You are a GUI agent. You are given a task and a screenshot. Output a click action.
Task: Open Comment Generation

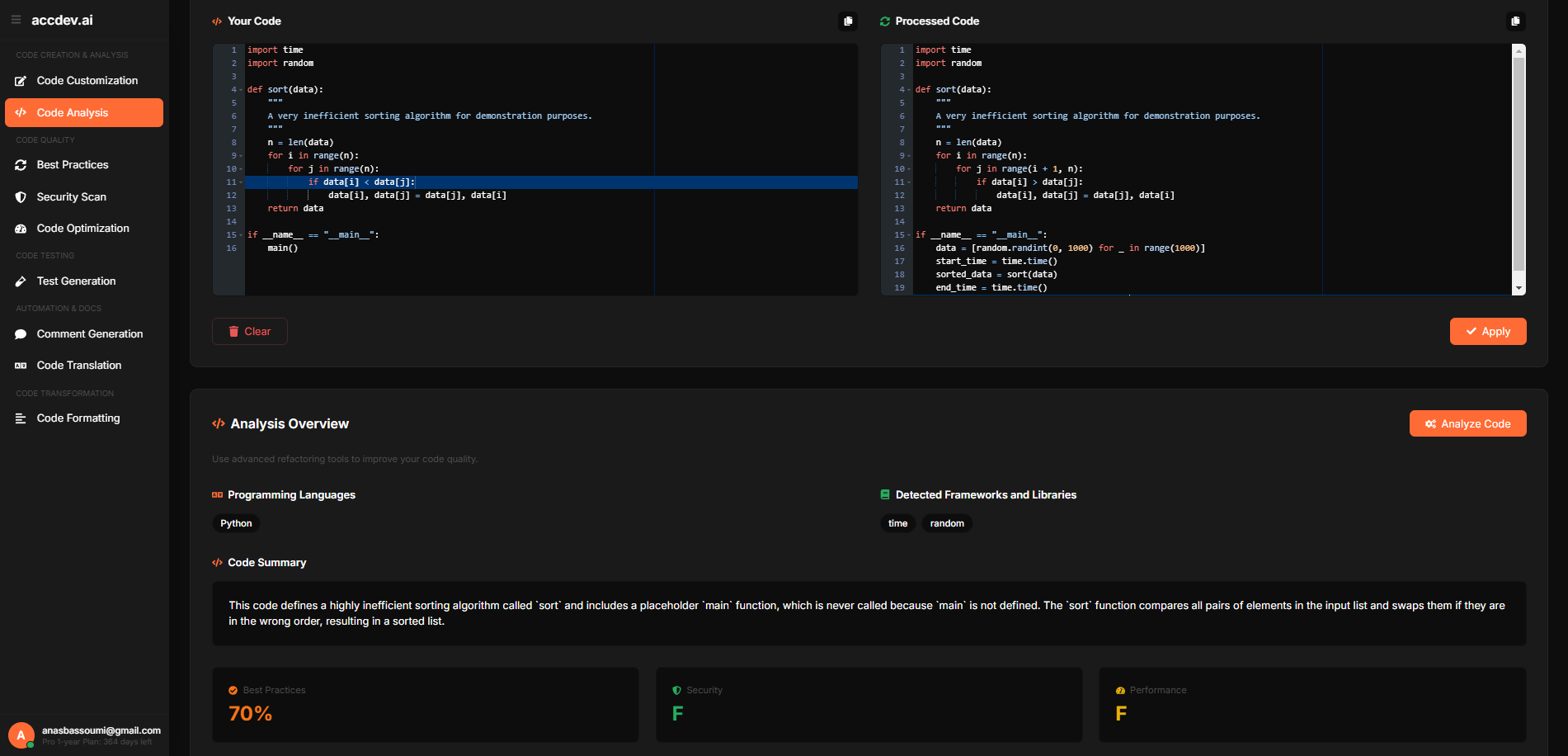pyautogui.click(x=84, y=334)
